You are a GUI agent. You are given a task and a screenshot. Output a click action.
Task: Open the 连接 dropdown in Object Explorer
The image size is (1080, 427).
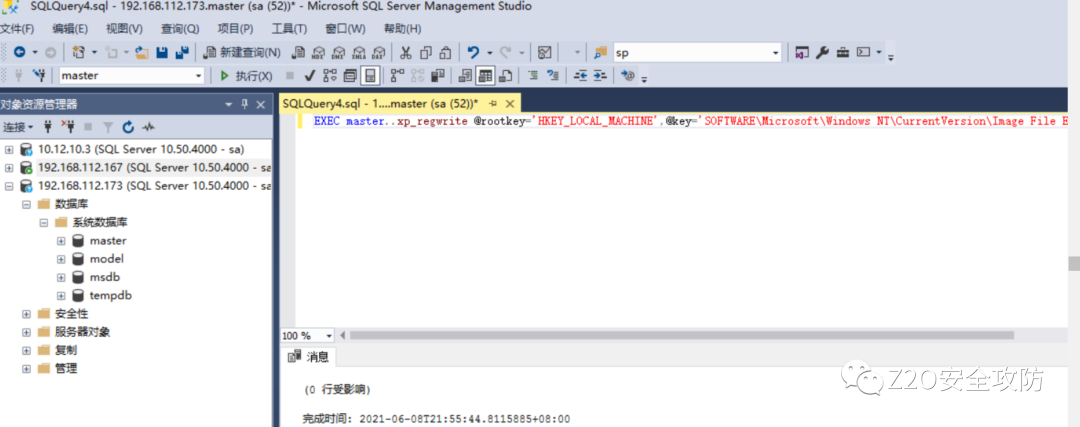click(17, 127)
